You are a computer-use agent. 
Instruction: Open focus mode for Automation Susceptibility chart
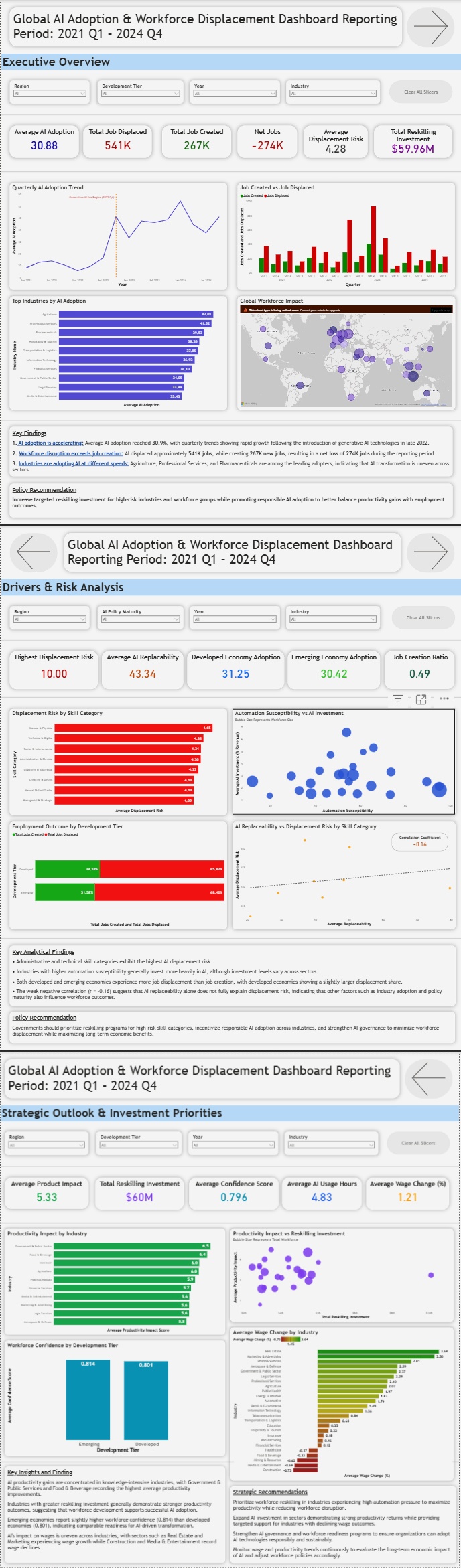(x=421, y=699)
